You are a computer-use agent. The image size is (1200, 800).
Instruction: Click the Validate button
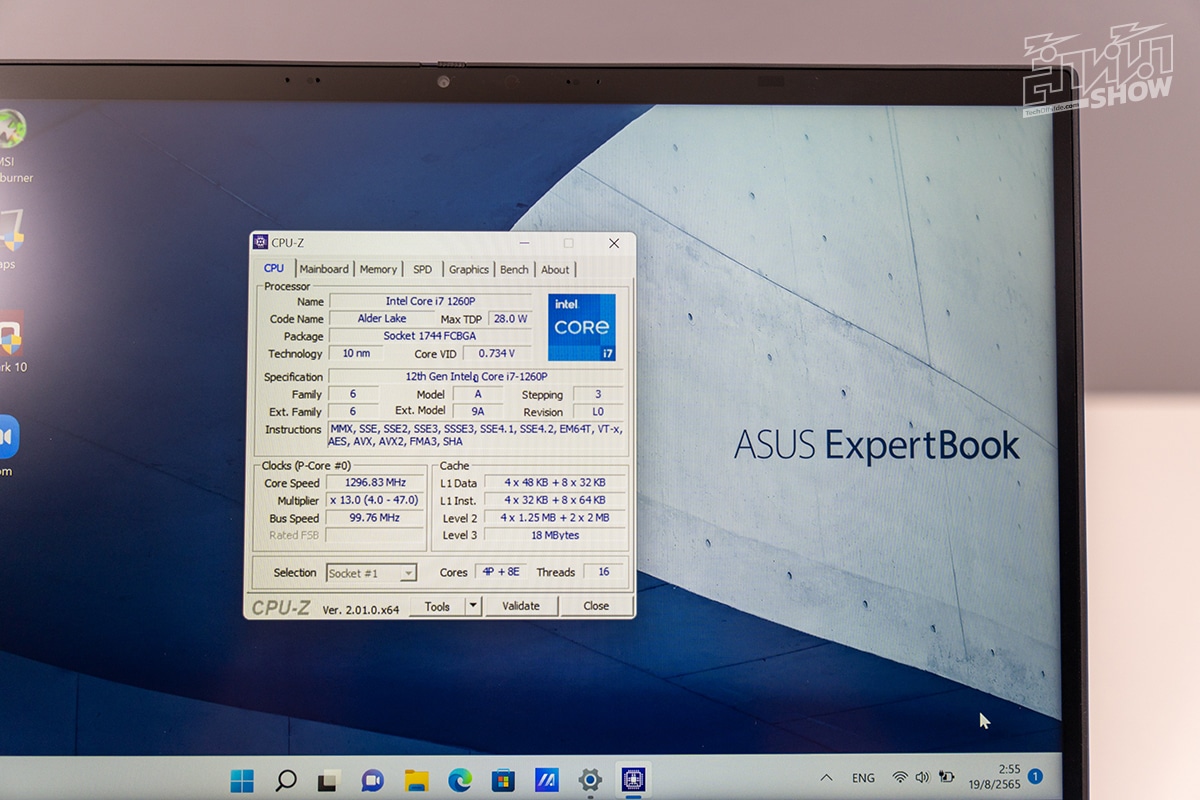click(520, 606)
